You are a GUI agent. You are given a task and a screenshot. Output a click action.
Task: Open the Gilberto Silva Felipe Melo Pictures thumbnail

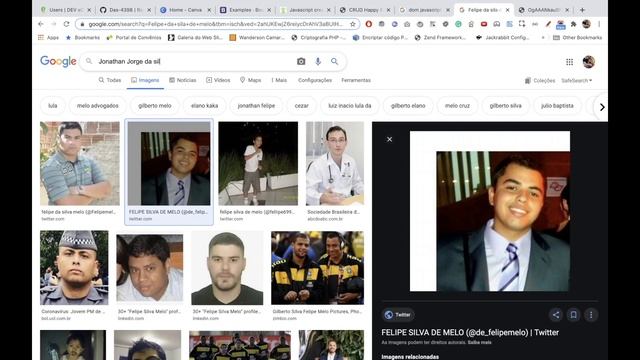(x=317, y=268)
